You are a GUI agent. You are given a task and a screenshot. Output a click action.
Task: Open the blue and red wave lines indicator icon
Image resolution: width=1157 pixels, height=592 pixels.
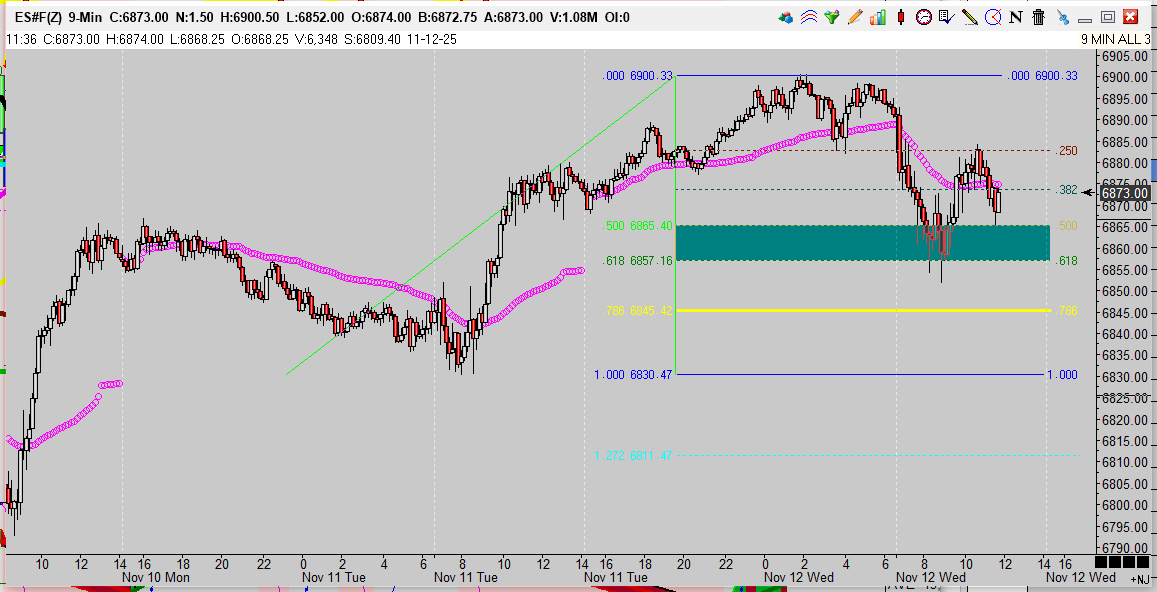pyautogui.click(x=809, y=17)
